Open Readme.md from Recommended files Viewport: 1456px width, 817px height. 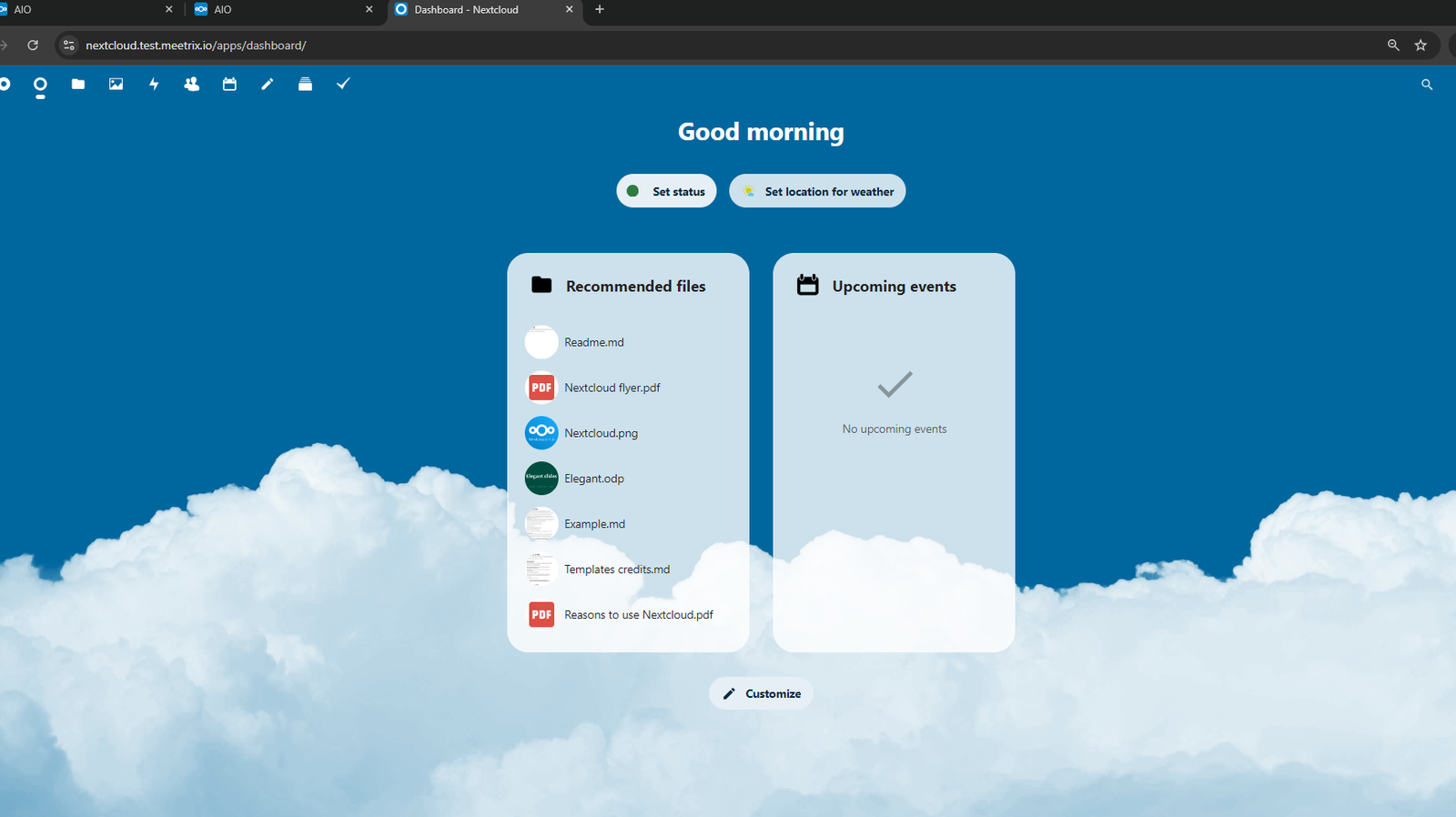(x=628, y=342)
